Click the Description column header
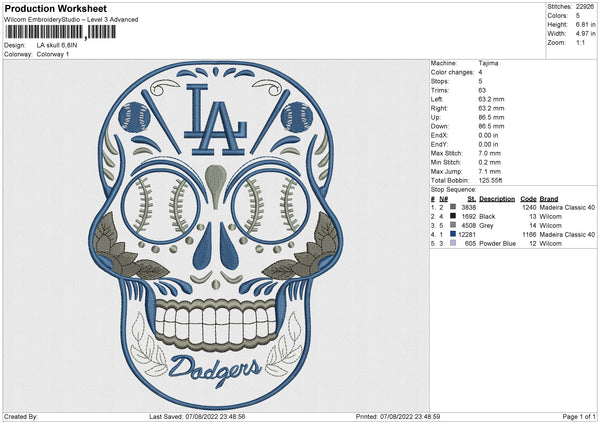 (496, 198)
